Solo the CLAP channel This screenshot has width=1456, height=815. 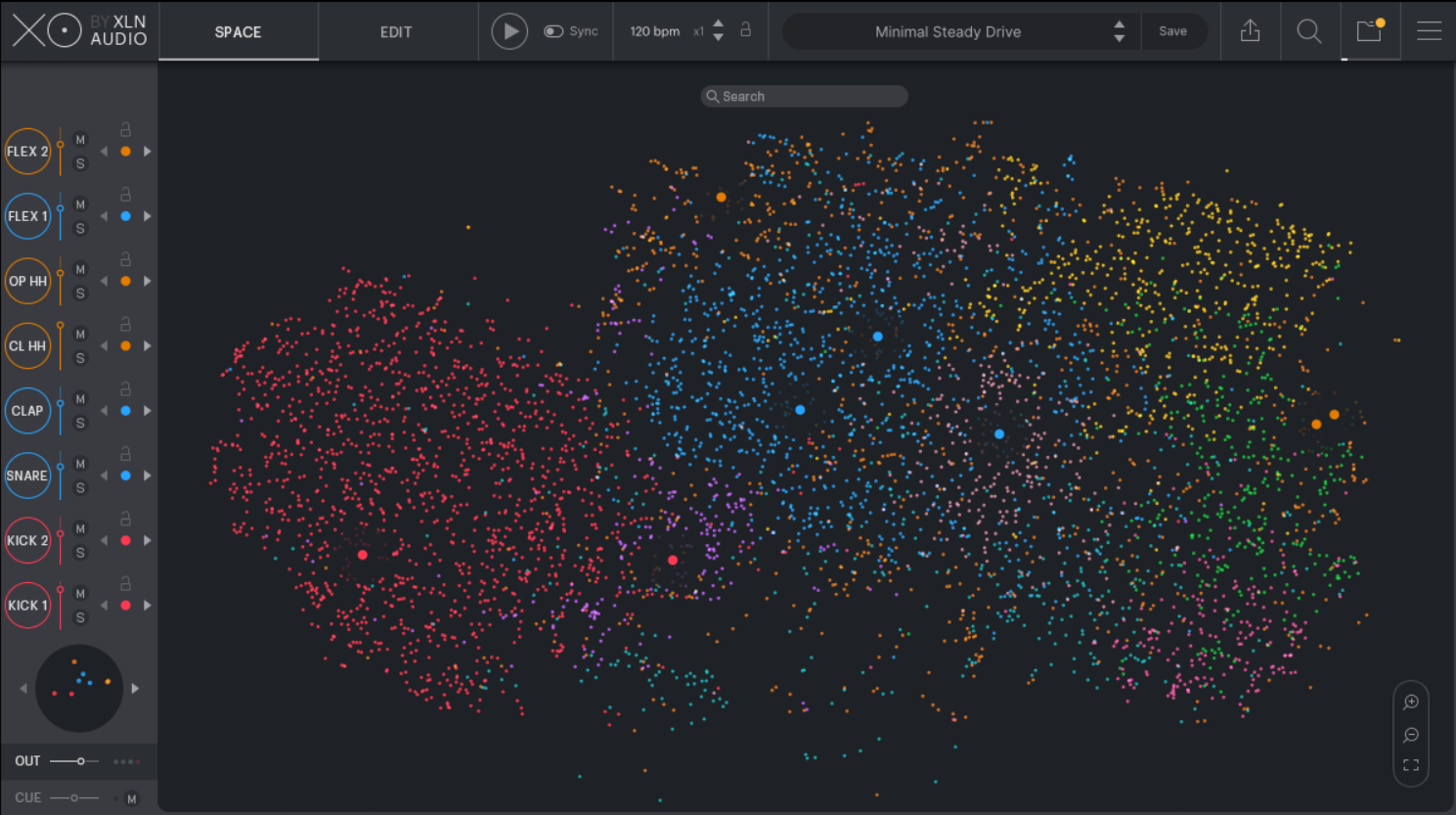80,423
